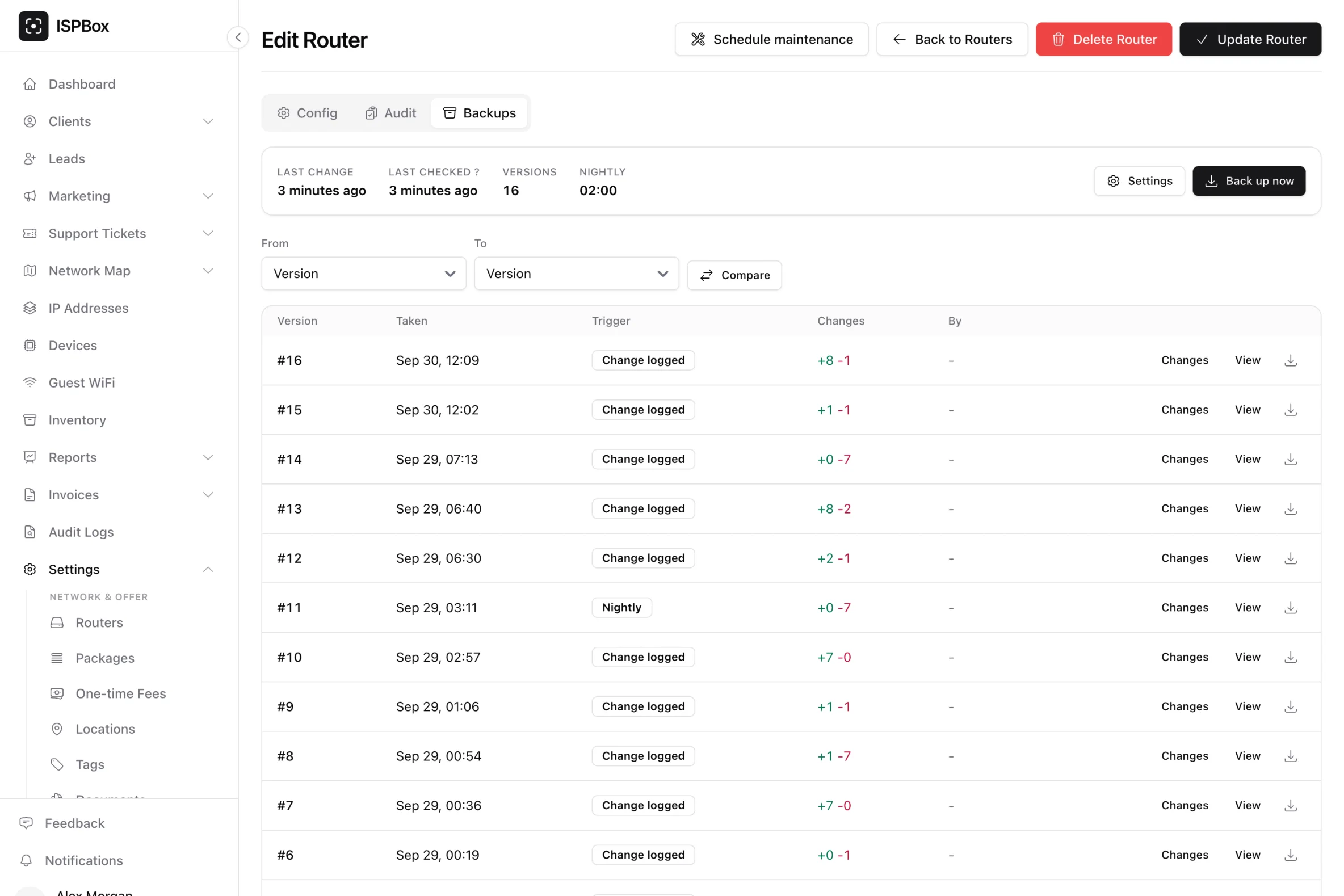Click the Nightly trigger badge

coord(621,607)
